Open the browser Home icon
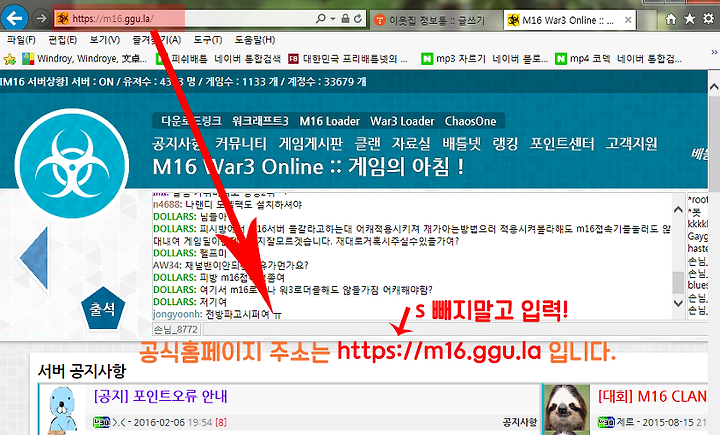720x435 pixels. point(671,19)
